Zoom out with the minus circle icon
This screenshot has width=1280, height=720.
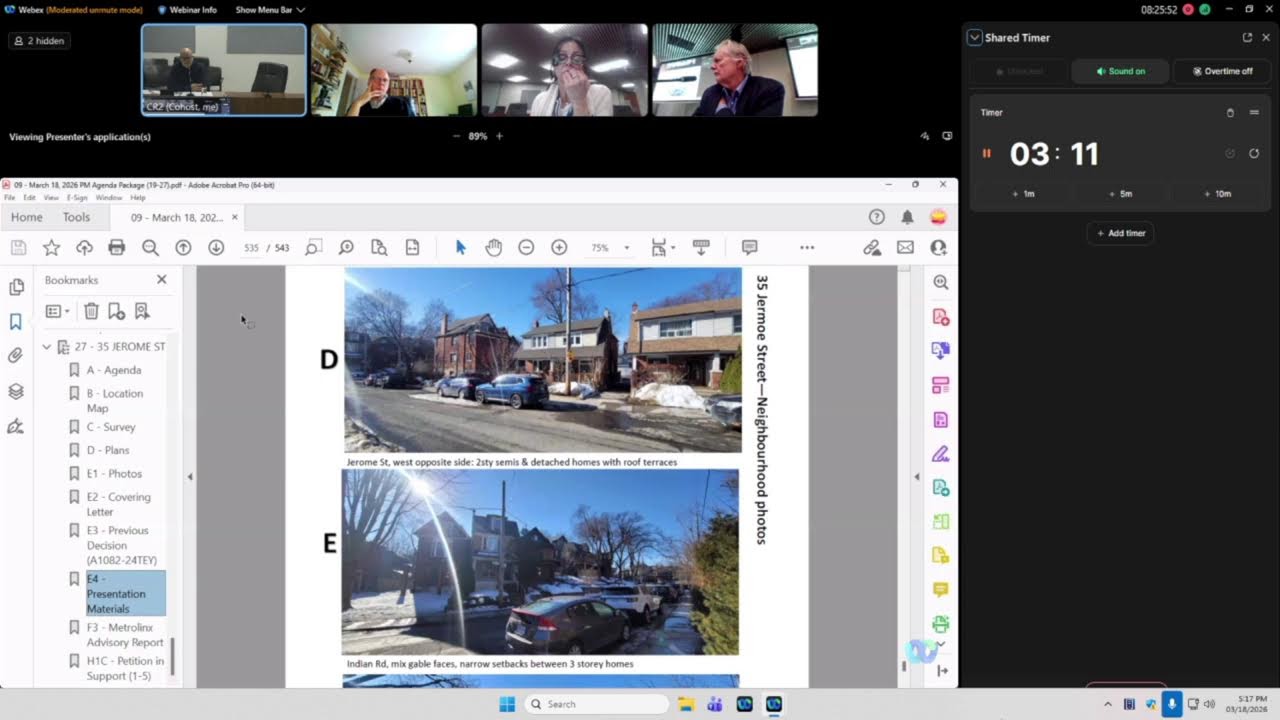(x=526, y=247)
